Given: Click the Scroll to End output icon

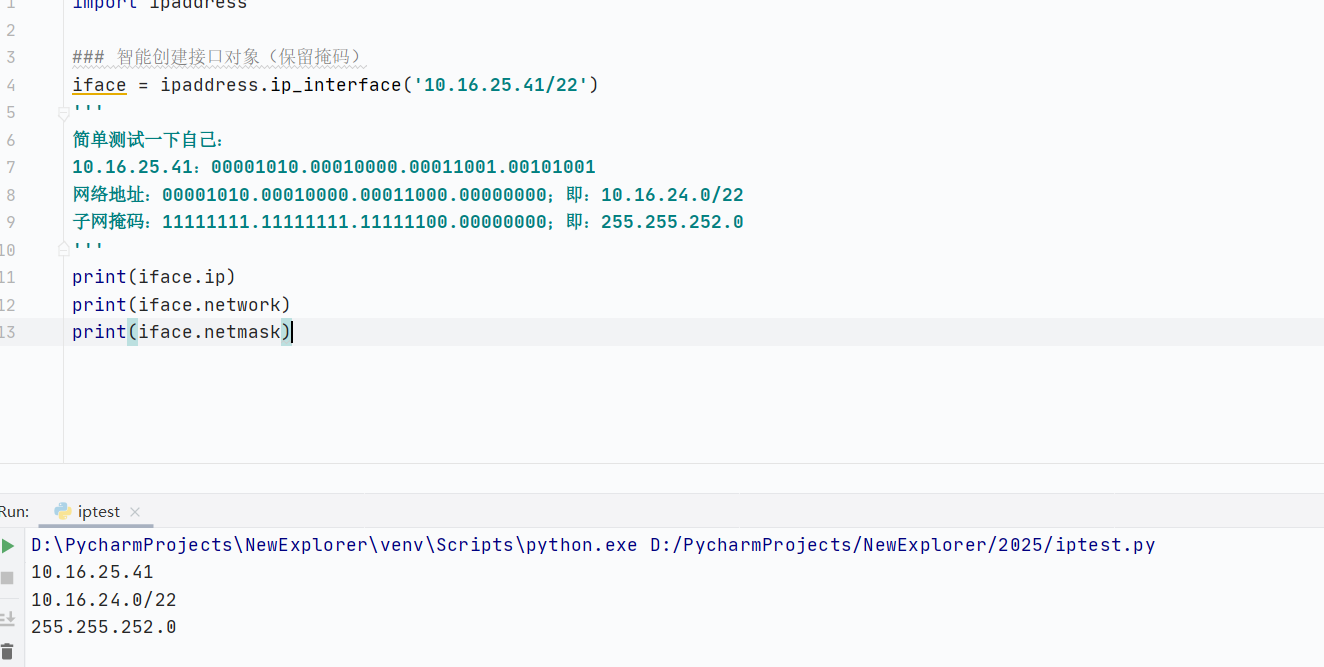Looking at the screenshot, I should pos(8,619).
